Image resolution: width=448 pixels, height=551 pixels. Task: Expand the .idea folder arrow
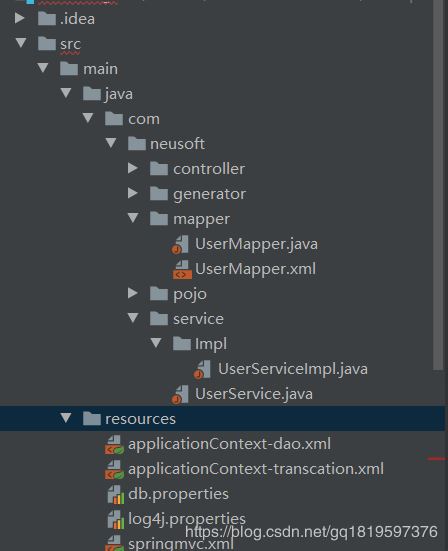coord(19,18)
